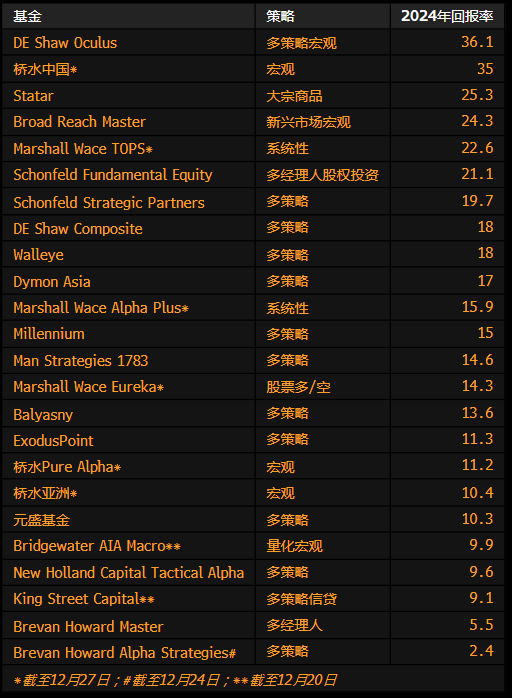Click Marshall Wace TOPS fund name

tap(83, 148)
